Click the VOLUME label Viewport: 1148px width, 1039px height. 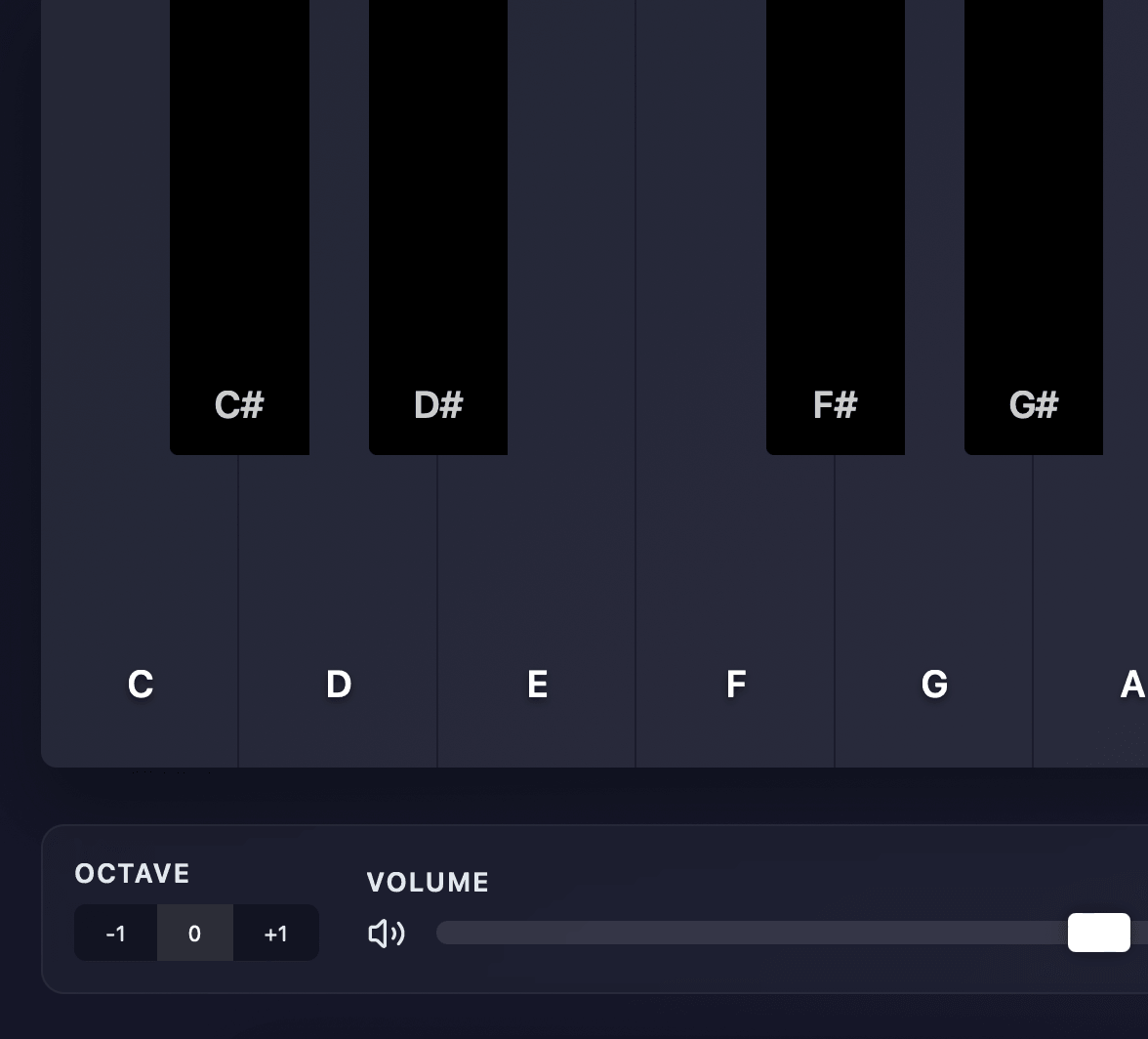tap(428, 883)
